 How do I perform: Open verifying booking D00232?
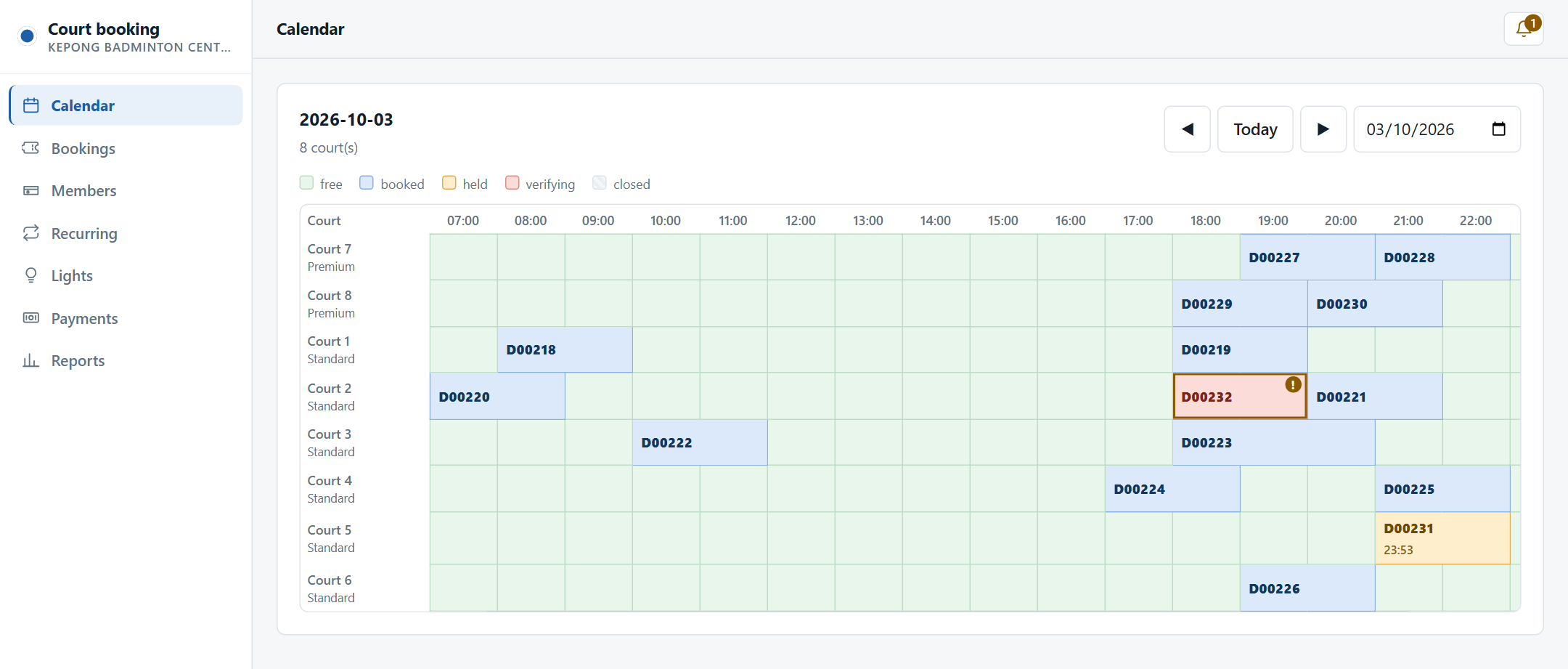click(x=1240, y=397)
